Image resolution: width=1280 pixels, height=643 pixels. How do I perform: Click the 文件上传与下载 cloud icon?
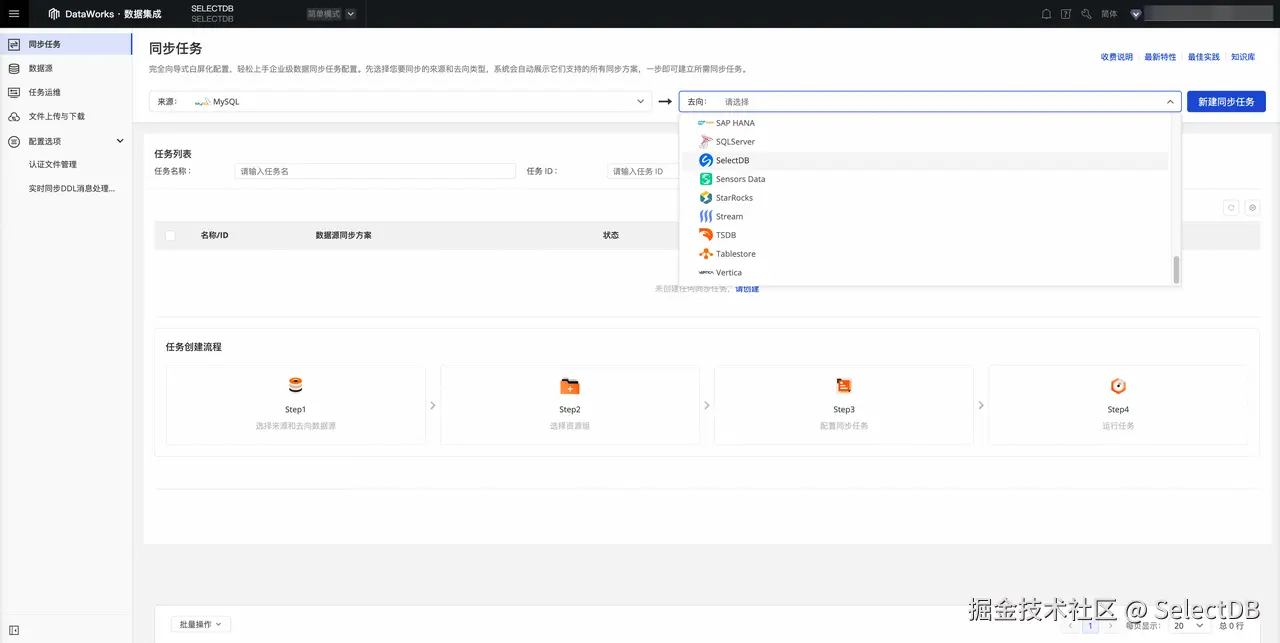pos(14,116)
